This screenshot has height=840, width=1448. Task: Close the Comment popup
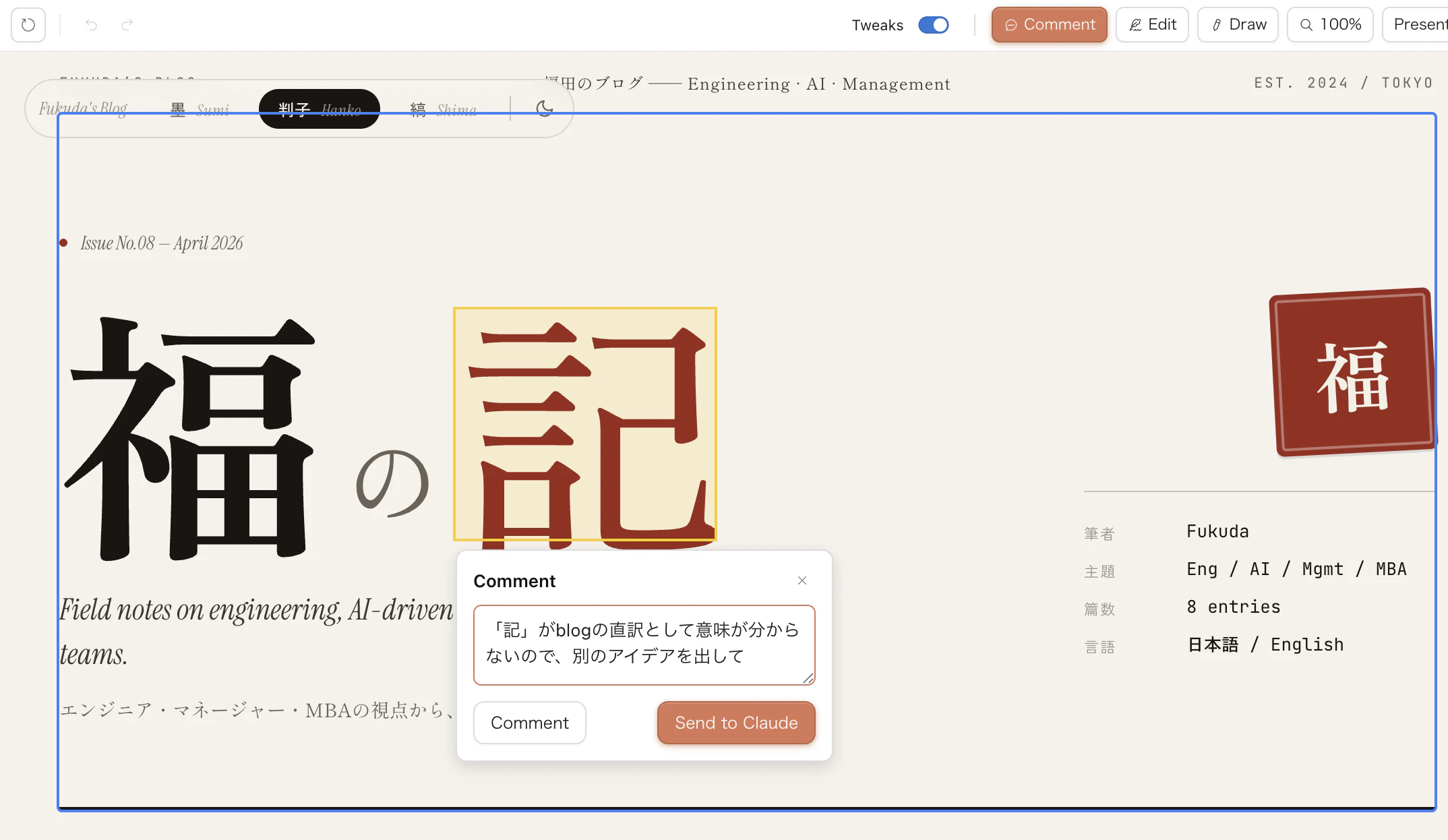[802, 580]
